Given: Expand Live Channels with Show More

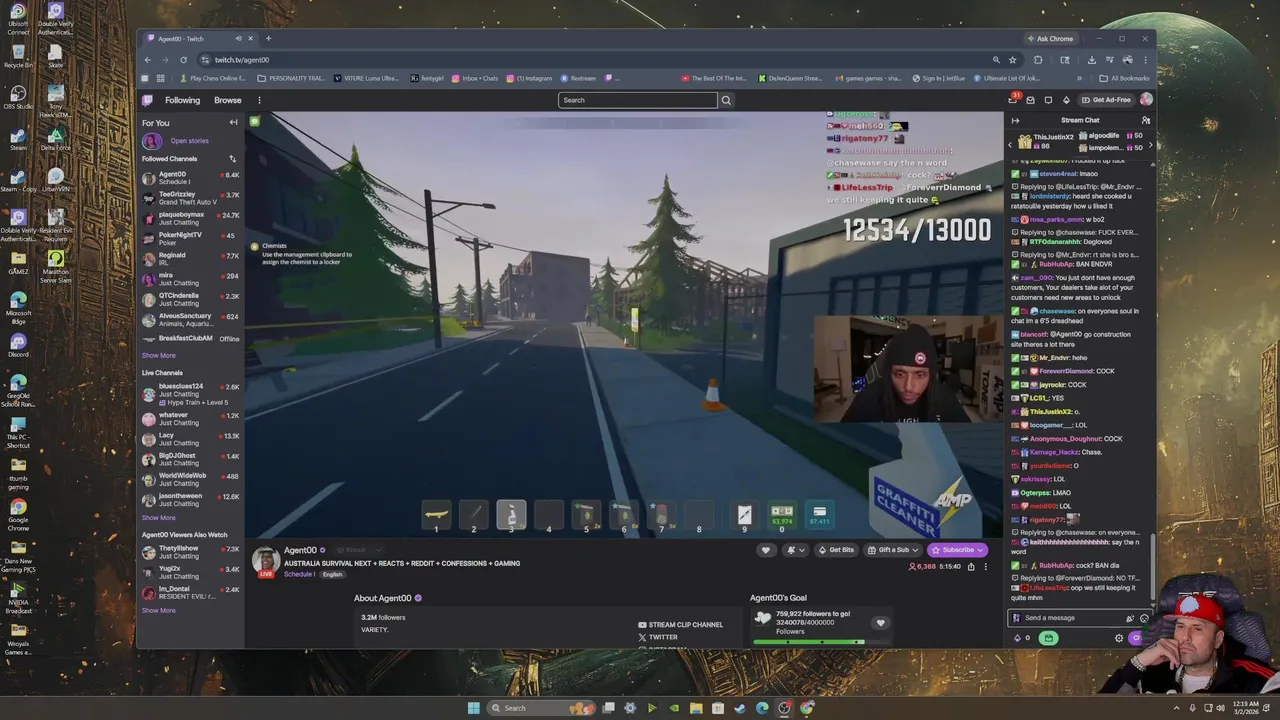Looking at the screenshot, I should click(158, 518).
